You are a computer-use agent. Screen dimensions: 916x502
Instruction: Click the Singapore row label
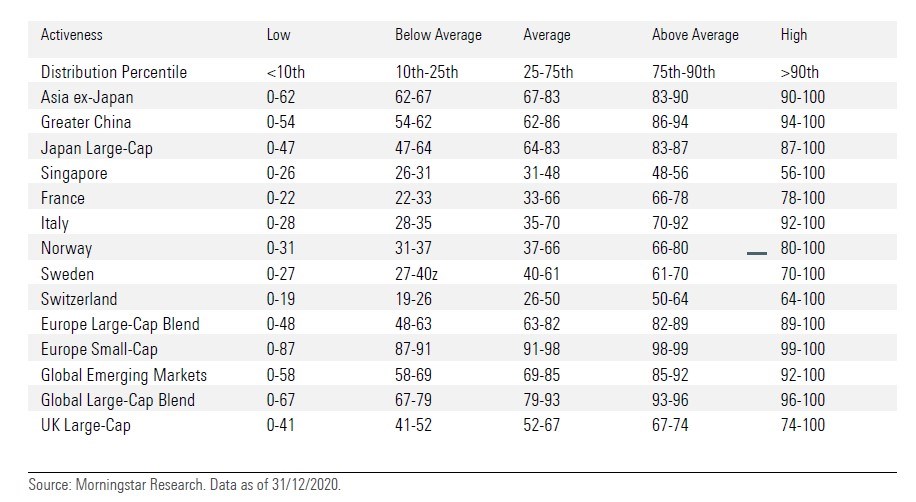[x=74, y=173]
